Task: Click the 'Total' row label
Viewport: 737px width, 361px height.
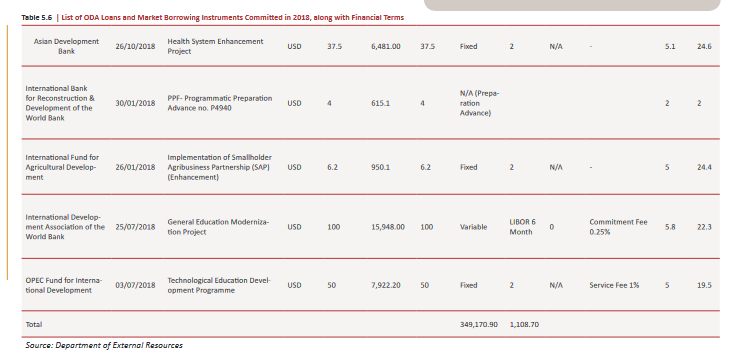Action: (34, 324)
